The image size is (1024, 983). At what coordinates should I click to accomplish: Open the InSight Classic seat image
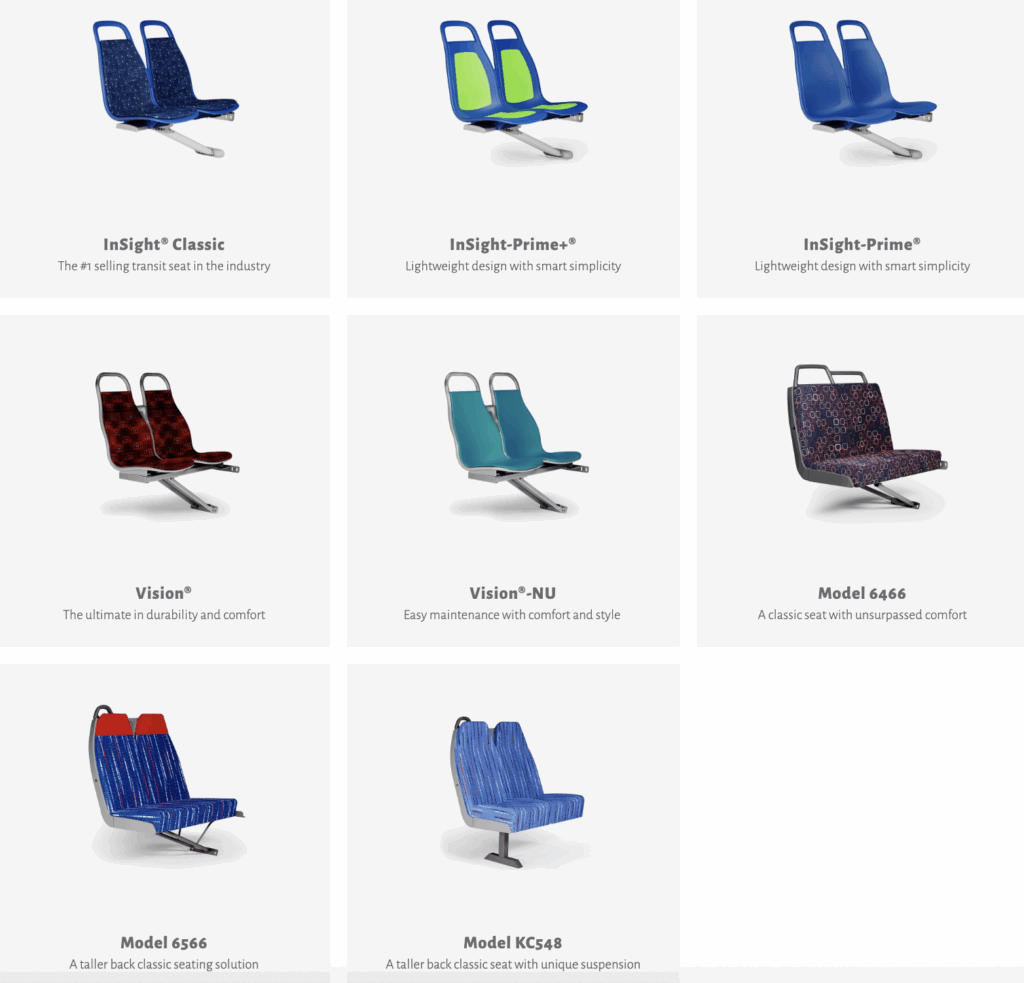(x=165, y=88)
